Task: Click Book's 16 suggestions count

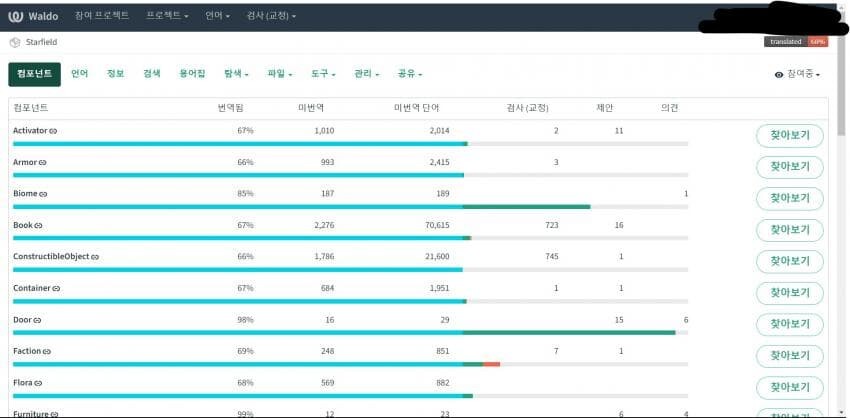Action: 619,225
